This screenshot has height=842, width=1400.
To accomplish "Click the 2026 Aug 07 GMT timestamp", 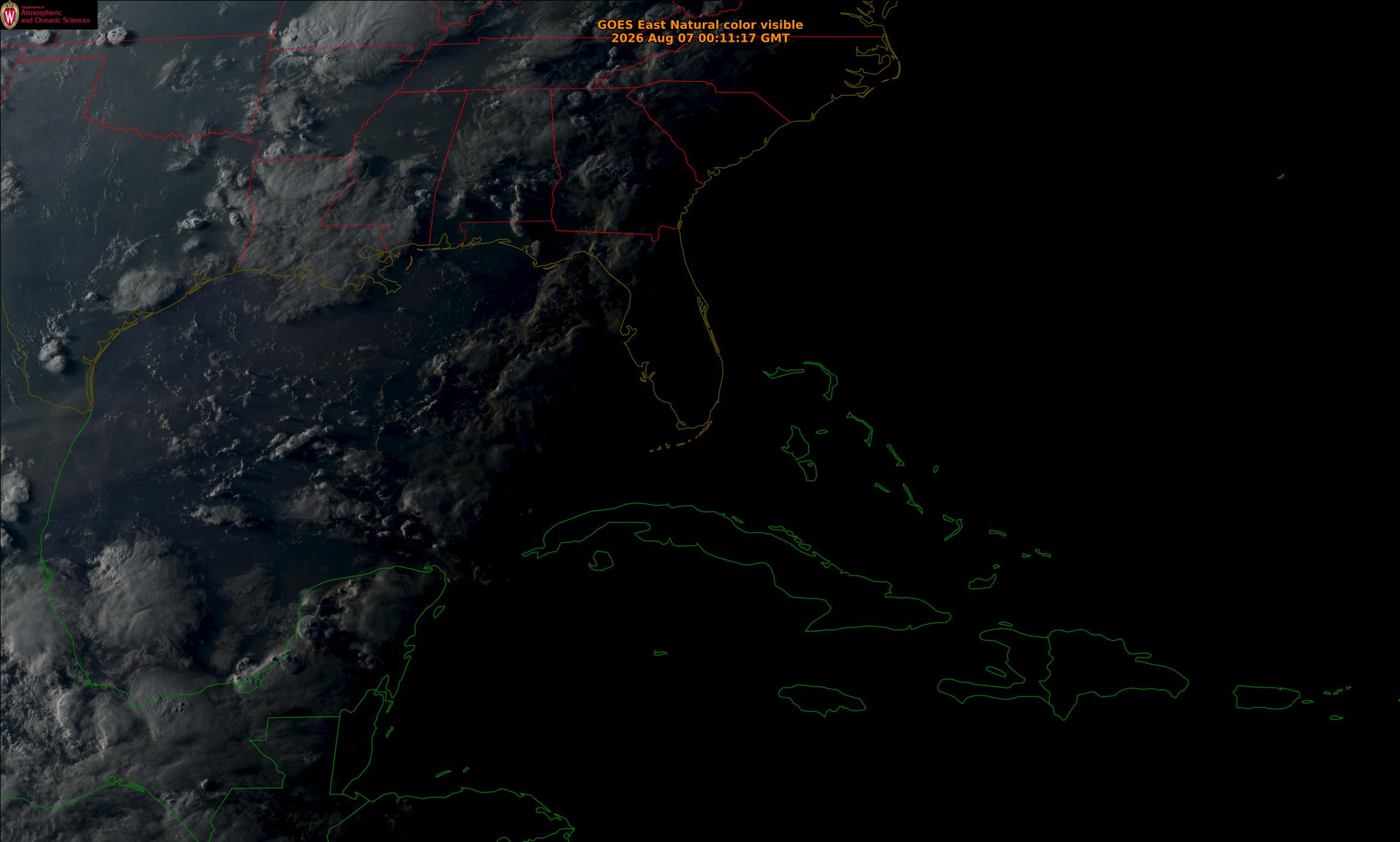I will (x=700, y=38).
